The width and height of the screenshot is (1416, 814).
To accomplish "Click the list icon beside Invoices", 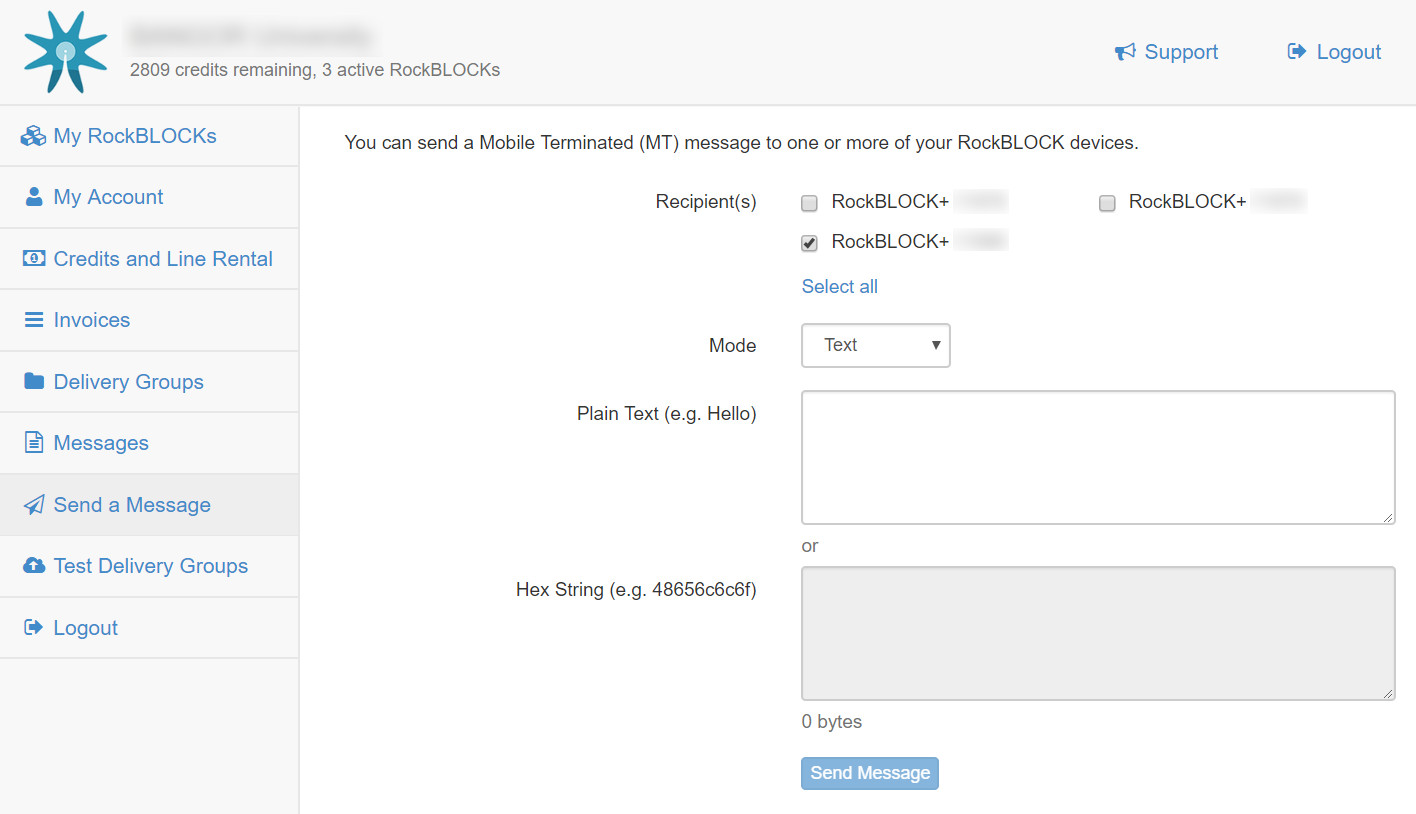I will pyautogui.click(x=34, y=320).
